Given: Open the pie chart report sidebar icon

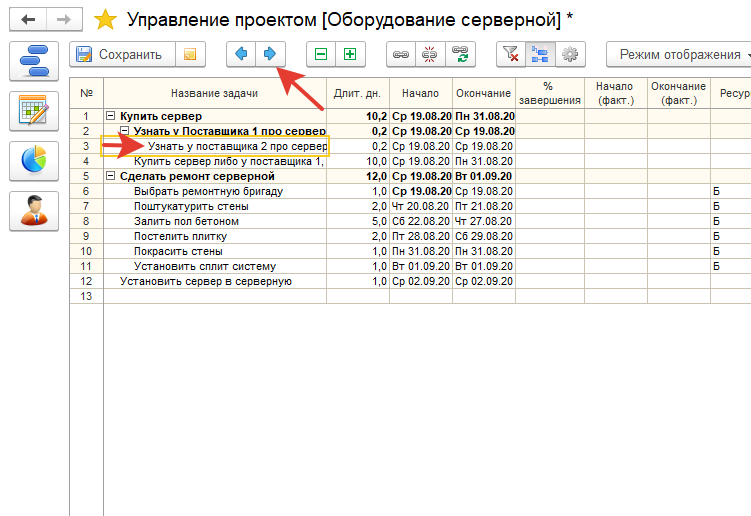Looking at the screenshot, I should [x=34, y=161].
